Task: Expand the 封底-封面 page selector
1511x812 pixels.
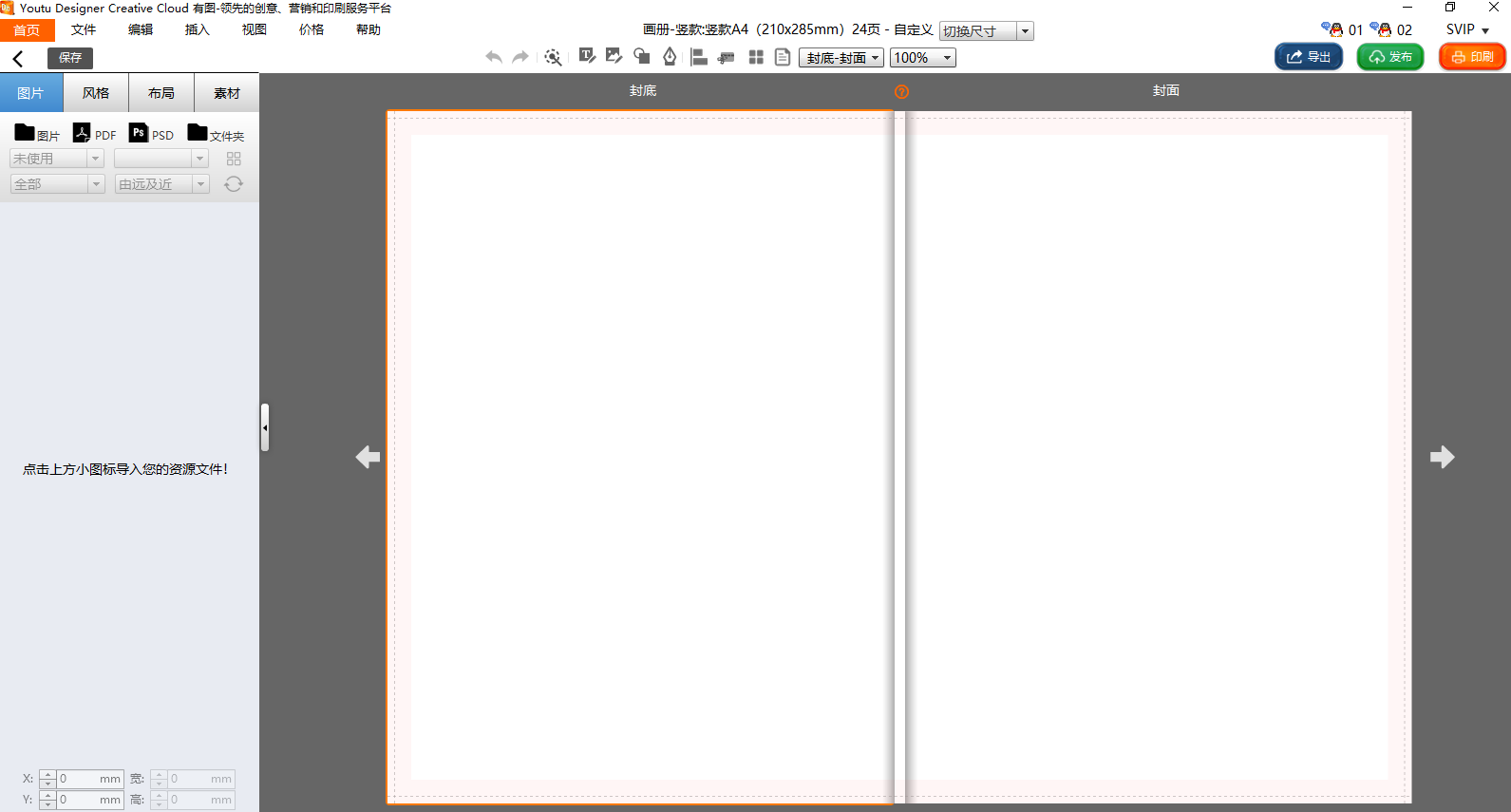Action: [x=841, y=58]
